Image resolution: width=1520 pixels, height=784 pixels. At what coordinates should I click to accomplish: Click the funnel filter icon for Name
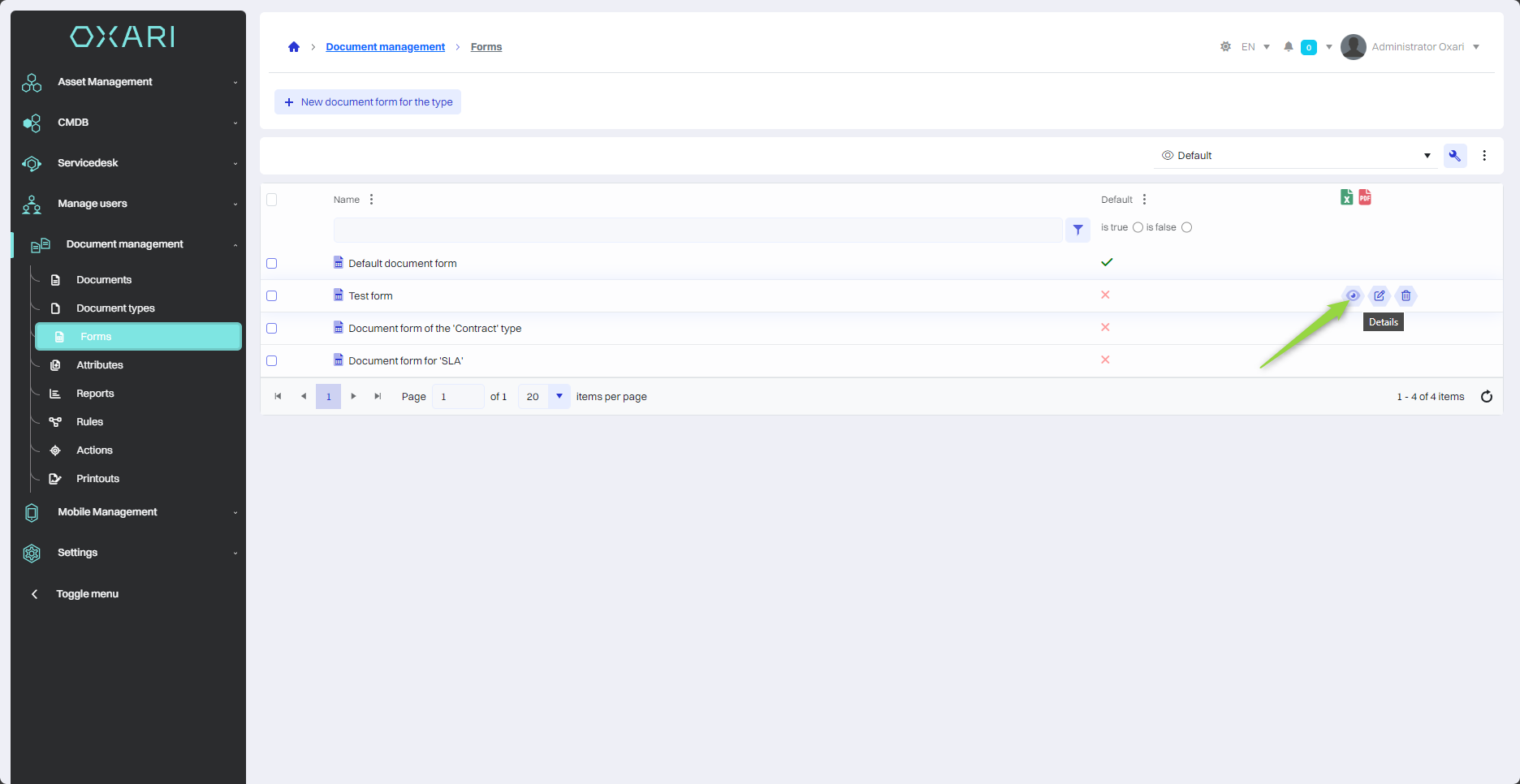tap(1077, 230)
